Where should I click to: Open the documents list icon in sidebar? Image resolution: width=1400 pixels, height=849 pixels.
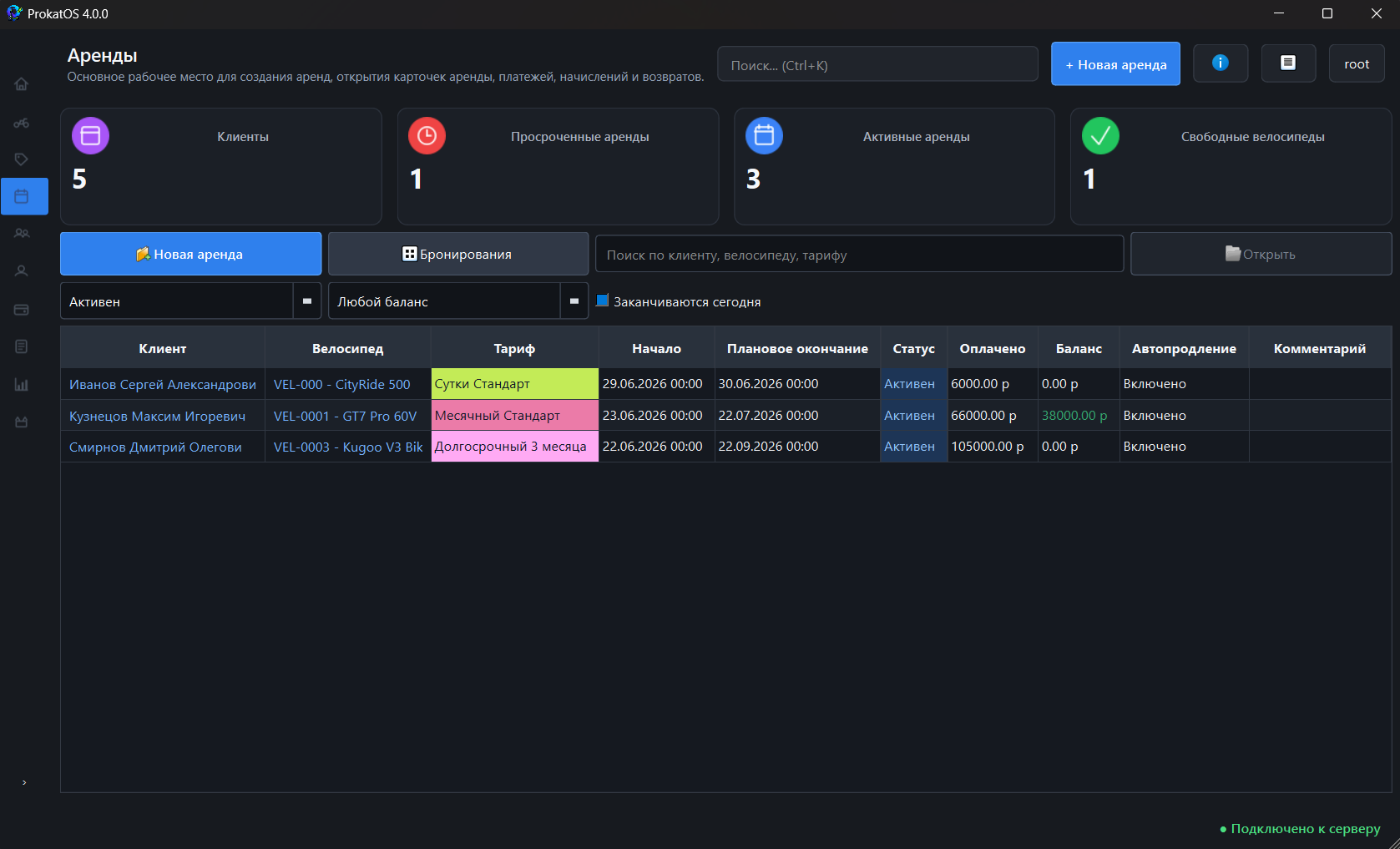(22, 346)
